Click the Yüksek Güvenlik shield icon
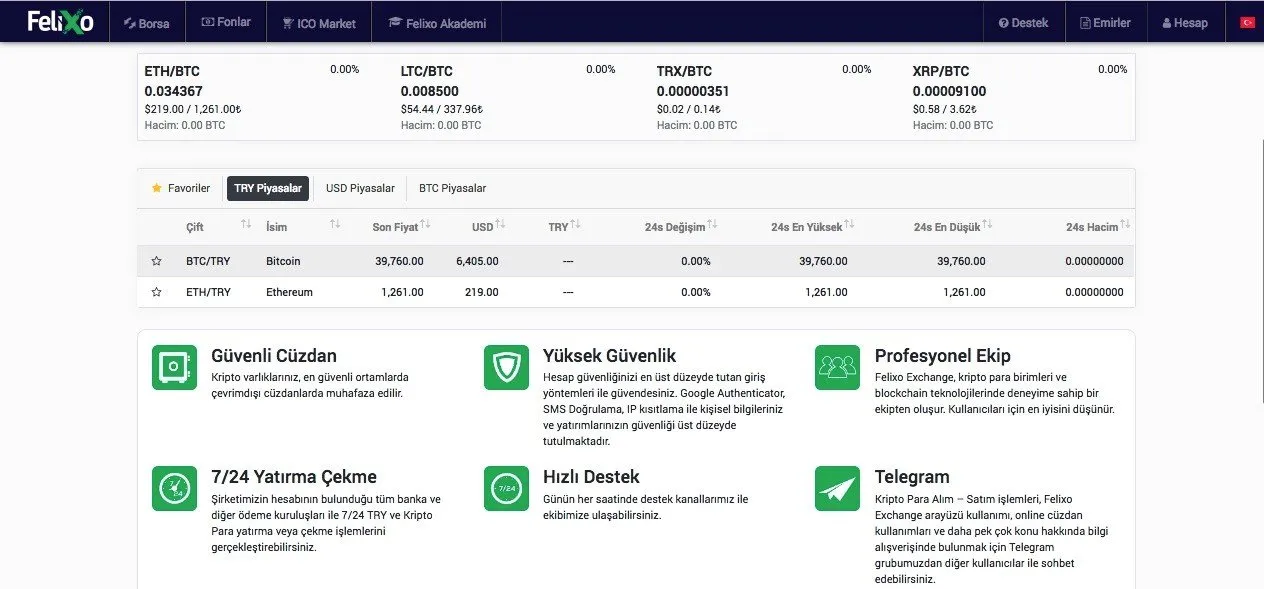The image size is (1264, 589). click(506, 367)
